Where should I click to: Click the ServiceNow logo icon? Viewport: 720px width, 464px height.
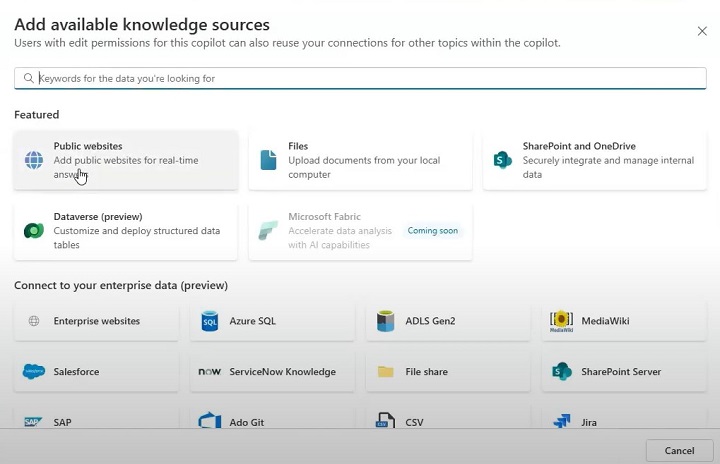coord(210,372)
